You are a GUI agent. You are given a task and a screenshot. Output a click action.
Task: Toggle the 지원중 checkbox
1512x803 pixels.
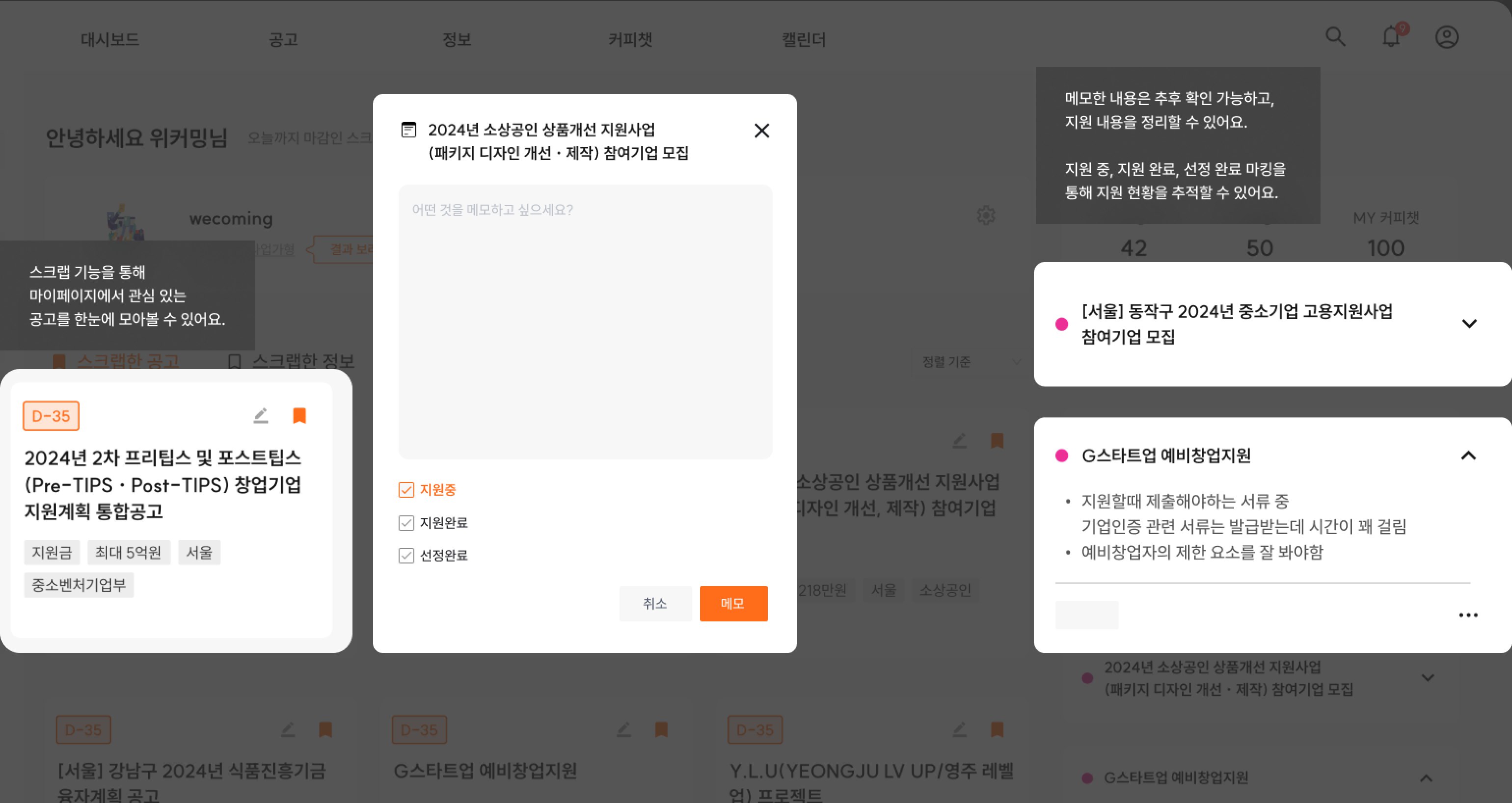(406, 489)
